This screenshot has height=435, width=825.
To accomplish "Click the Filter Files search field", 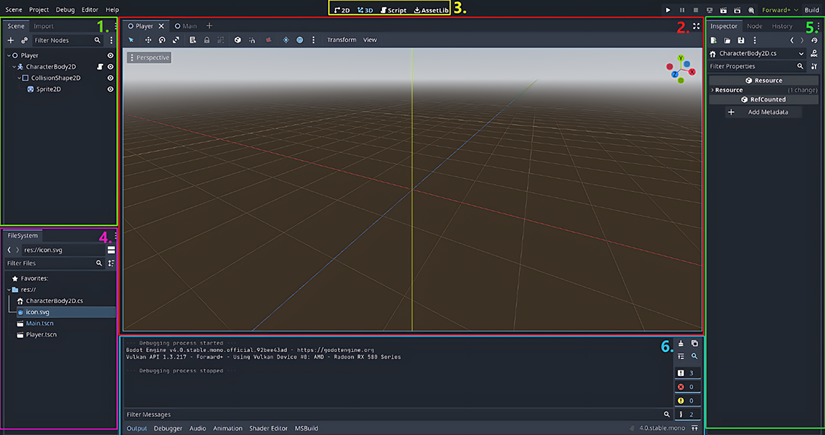I will click(54, 264).
